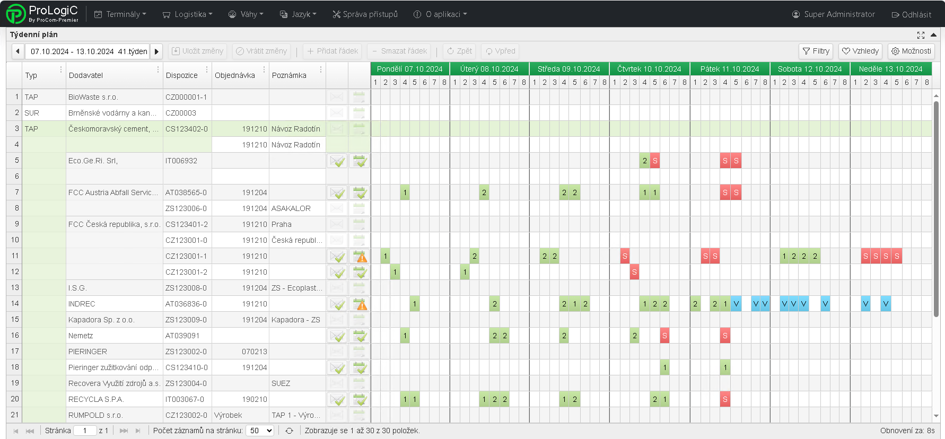This screenshot has width=945, height=439.
Task: Click the fullscreen expand icon in panel header
Action: 920,35
